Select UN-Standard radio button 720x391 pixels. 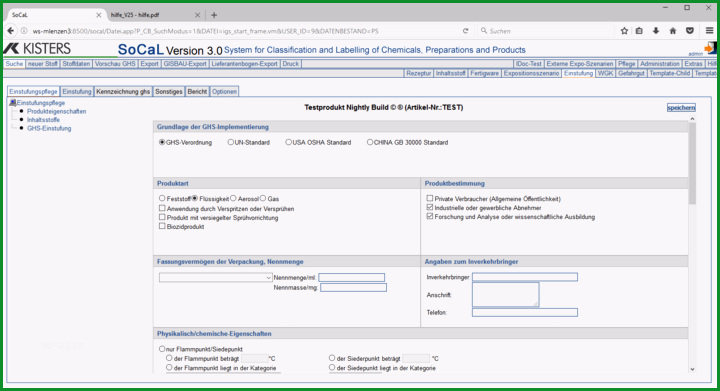pyautogui.click(x=231, y=142)
